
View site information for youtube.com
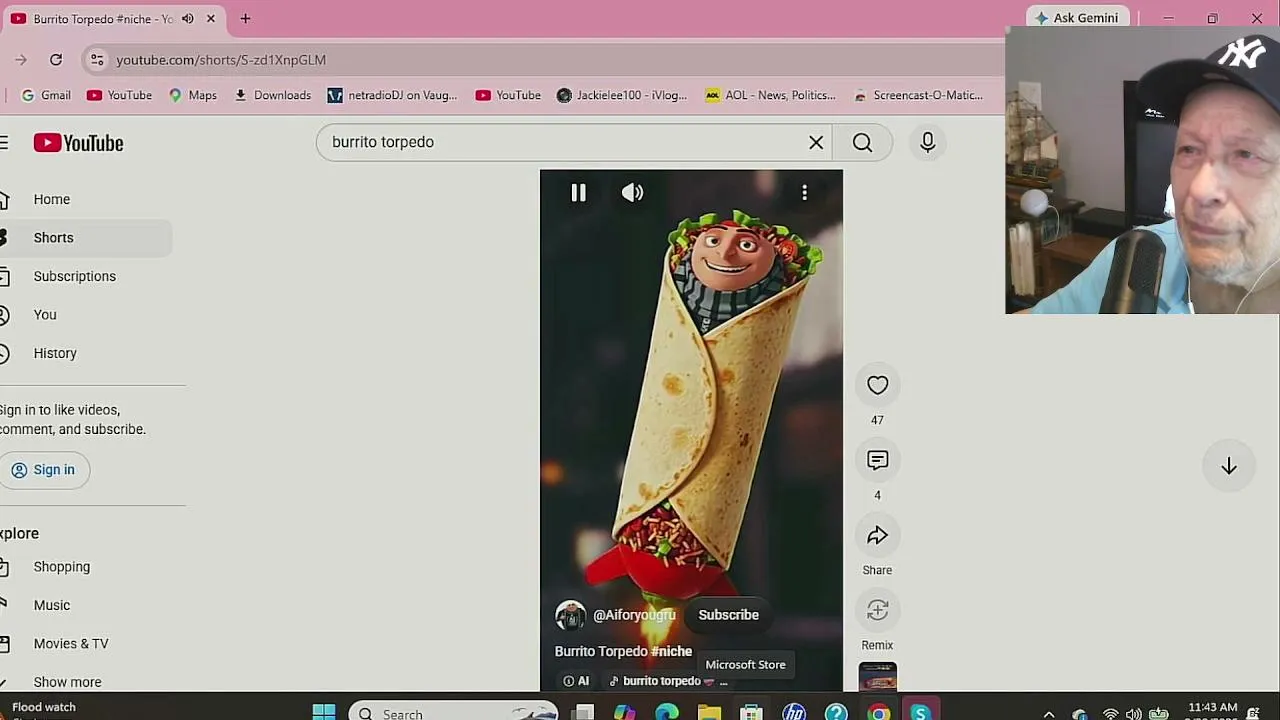(97, 60)
